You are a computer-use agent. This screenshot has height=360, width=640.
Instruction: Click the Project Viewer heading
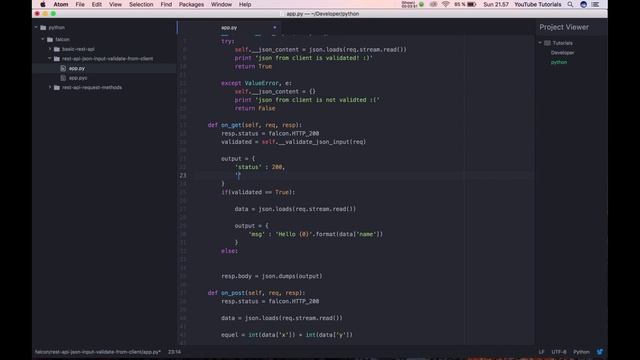coord(564,27)
